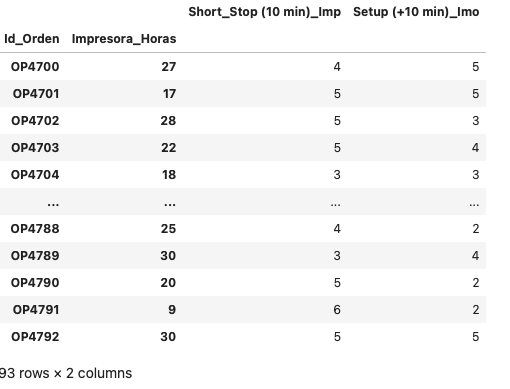This screenshot has width=510, height=389.
Task: Select the Impresora_Horas index header
Action: tap(124, 39)
